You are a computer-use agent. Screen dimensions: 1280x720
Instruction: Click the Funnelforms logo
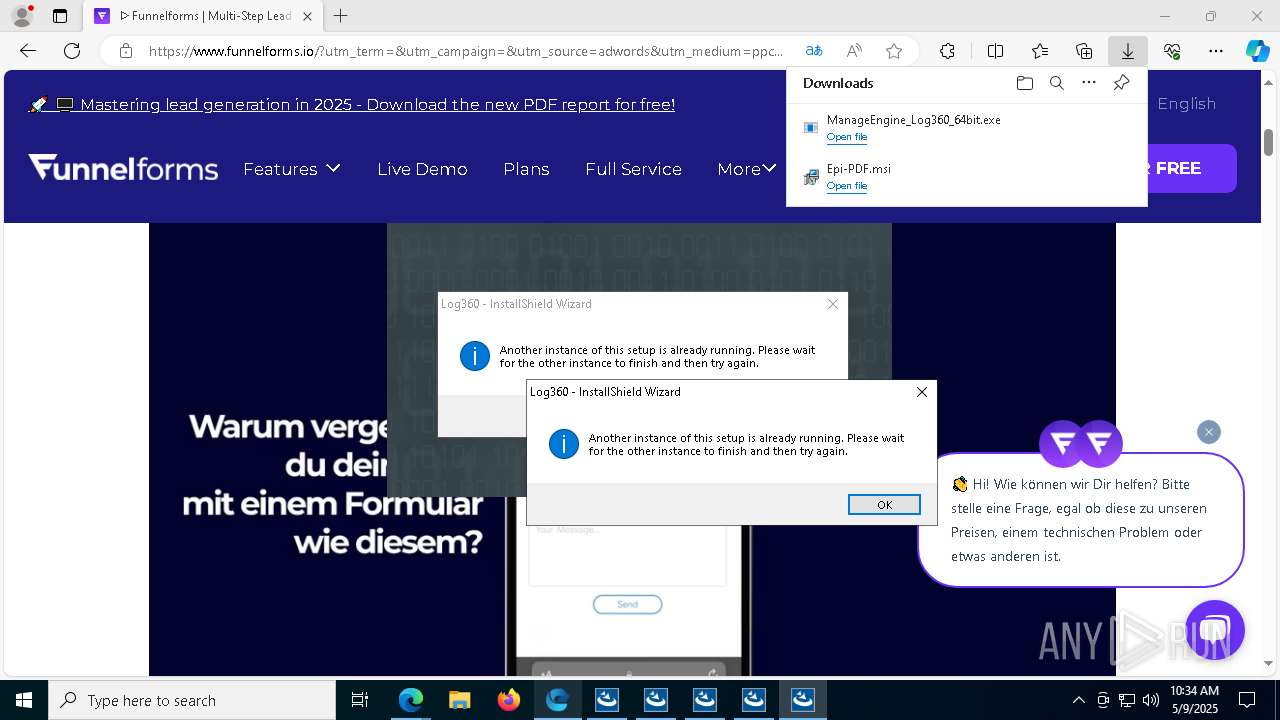(x=123, y=167)
